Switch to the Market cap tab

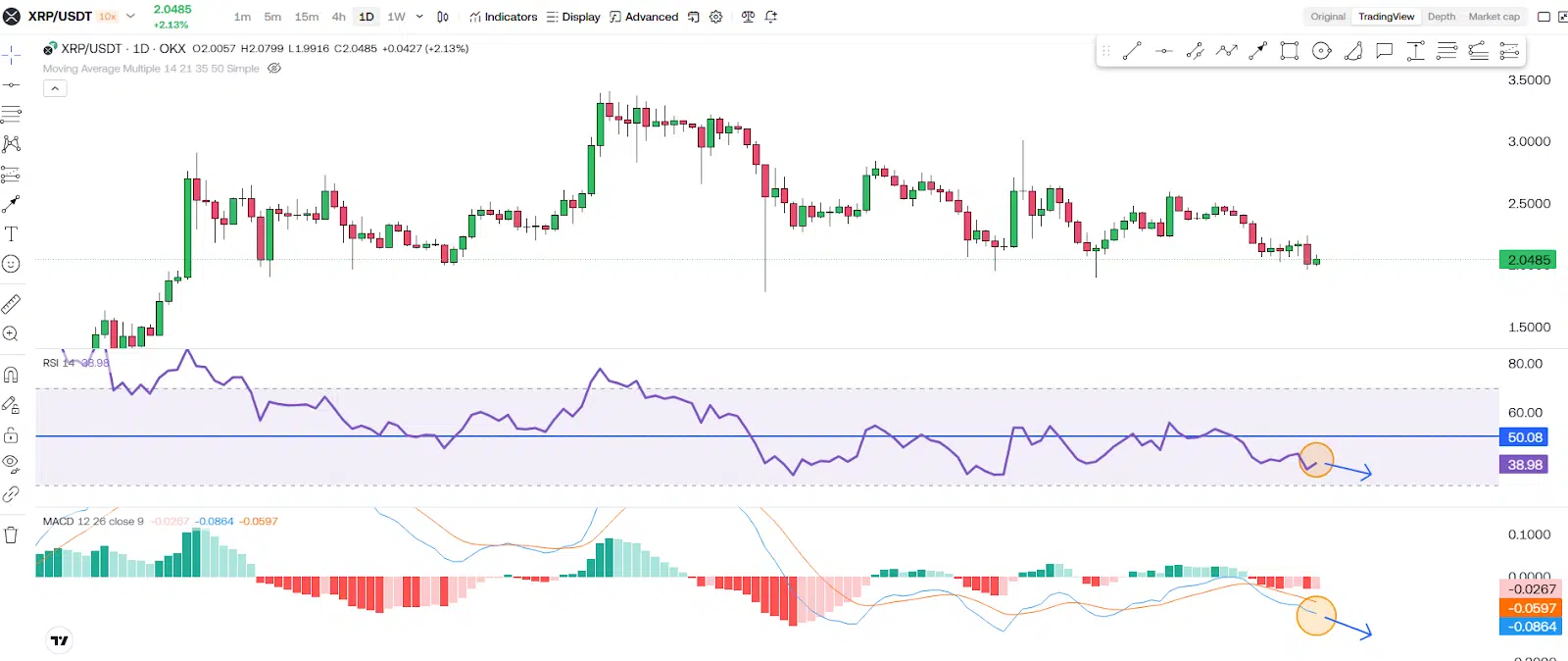pos(1494,17)
